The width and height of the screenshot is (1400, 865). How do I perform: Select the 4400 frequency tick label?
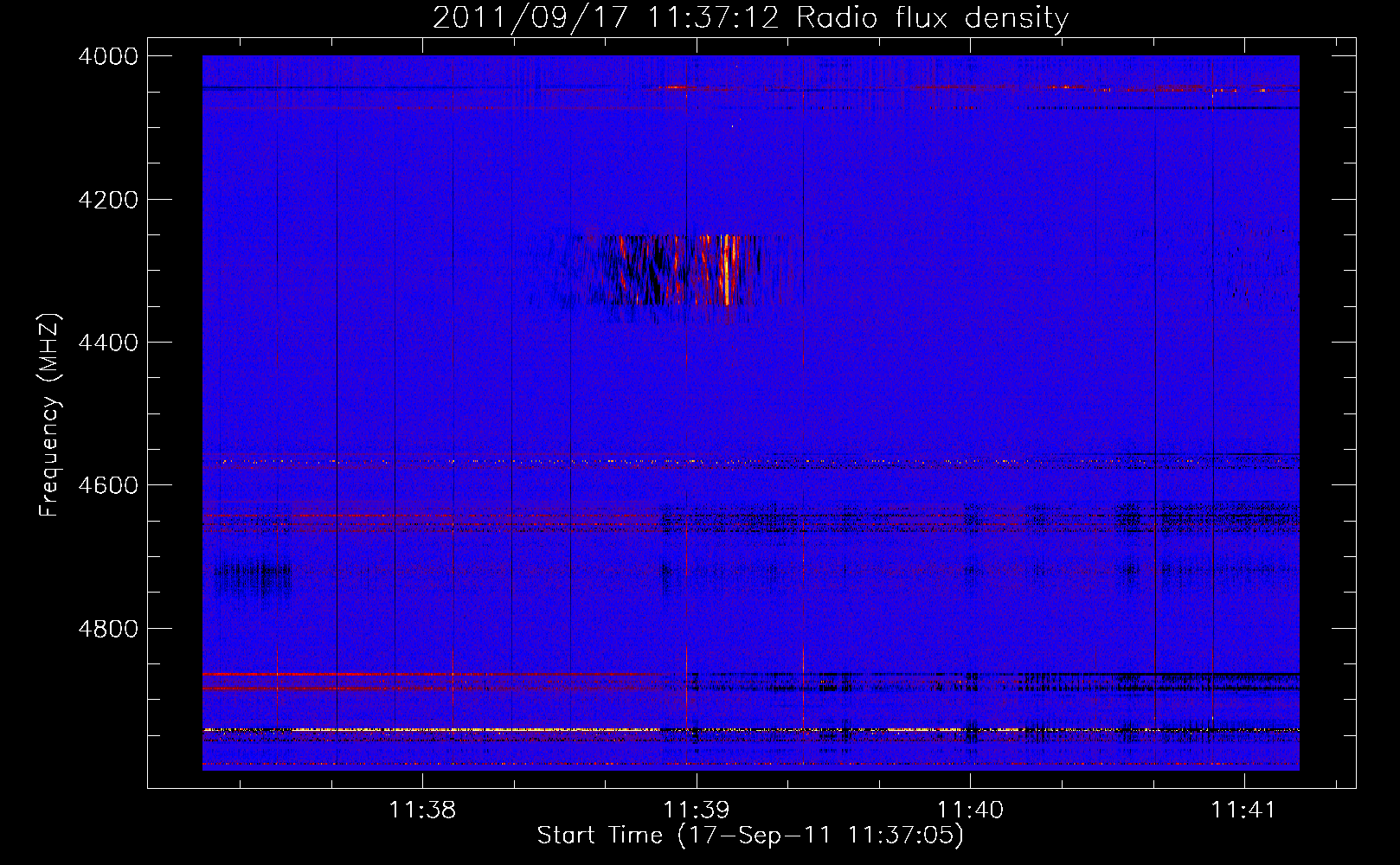(108, 343)
